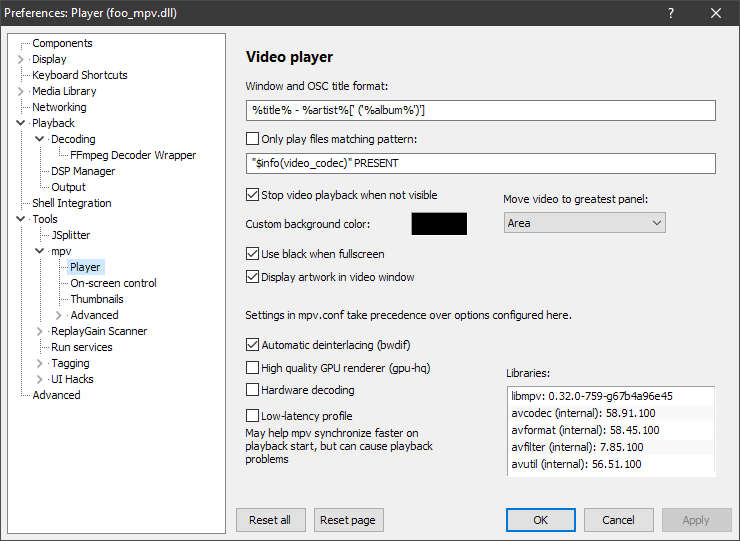
Task: Pick the custom background color swatch
Action: (x=439, y=224)
